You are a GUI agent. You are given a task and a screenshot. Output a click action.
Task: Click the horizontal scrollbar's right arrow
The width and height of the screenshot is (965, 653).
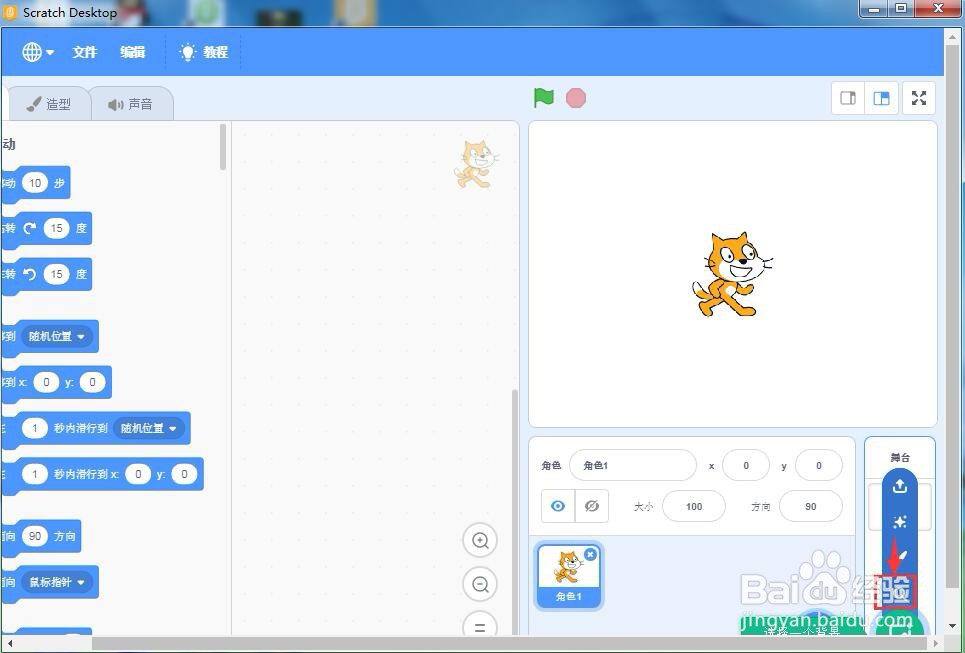click(937, 643)
